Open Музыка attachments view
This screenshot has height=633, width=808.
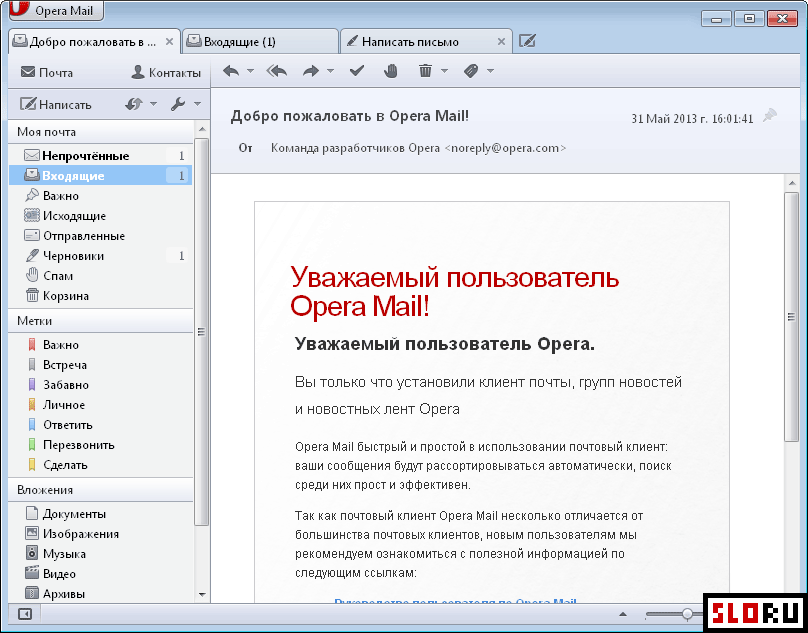click(x=100, y=554)
